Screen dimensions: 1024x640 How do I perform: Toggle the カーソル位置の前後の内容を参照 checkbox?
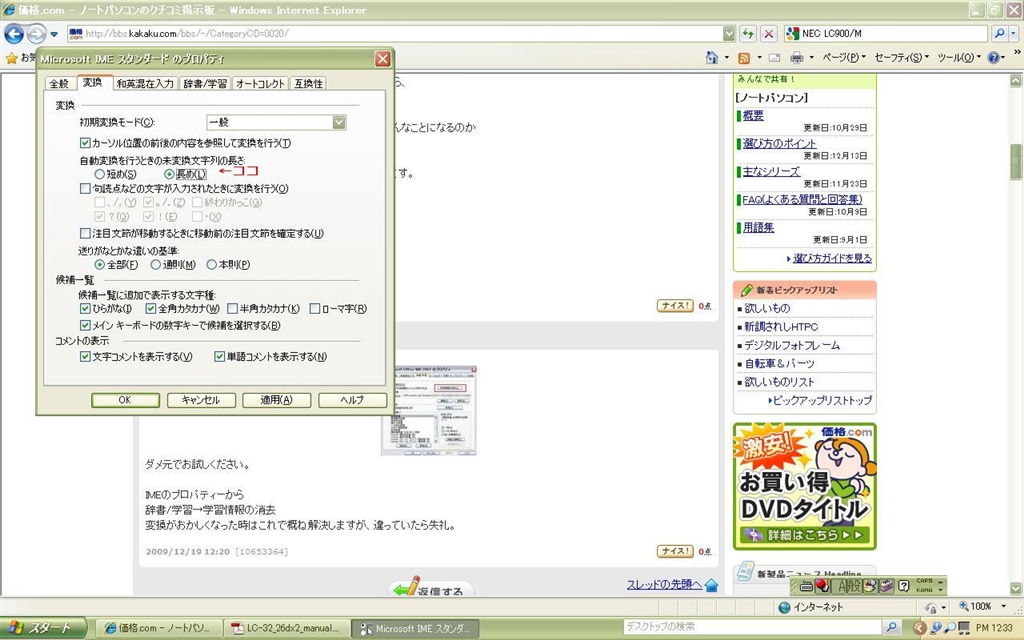pos(85,142)
